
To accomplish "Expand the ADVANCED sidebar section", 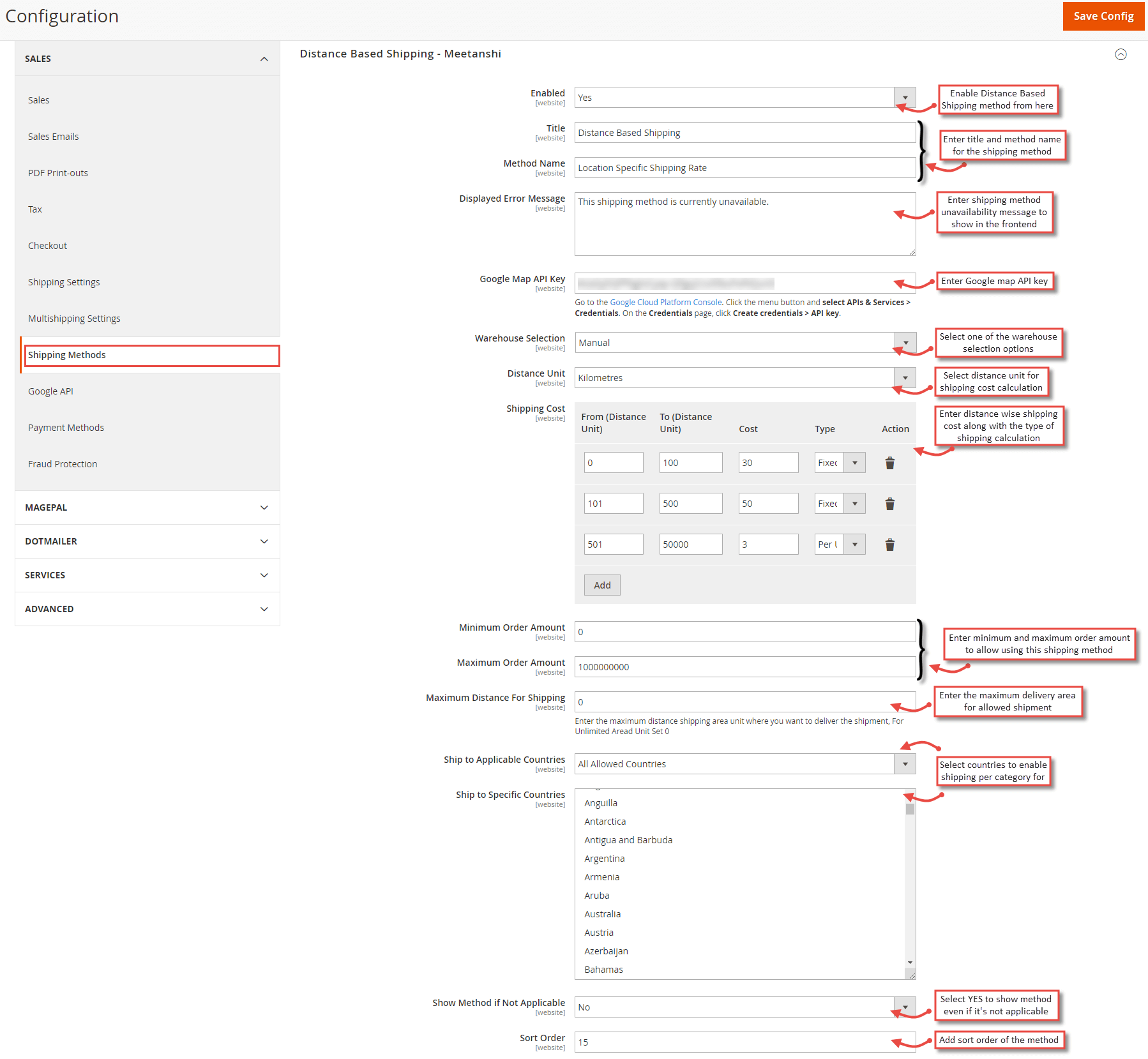I will [x=147, y=609].
